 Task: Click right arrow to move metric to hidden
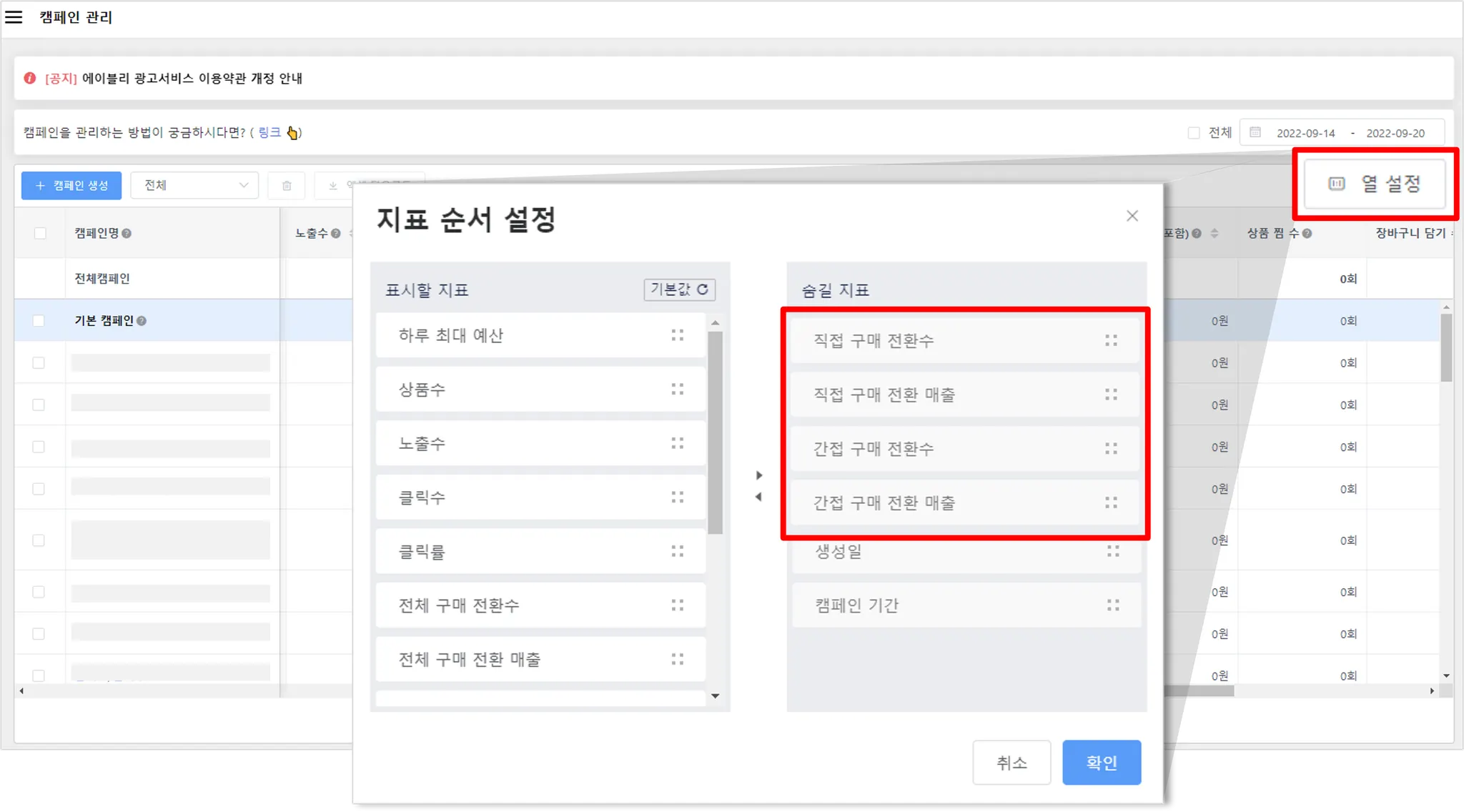coord(759,475)
